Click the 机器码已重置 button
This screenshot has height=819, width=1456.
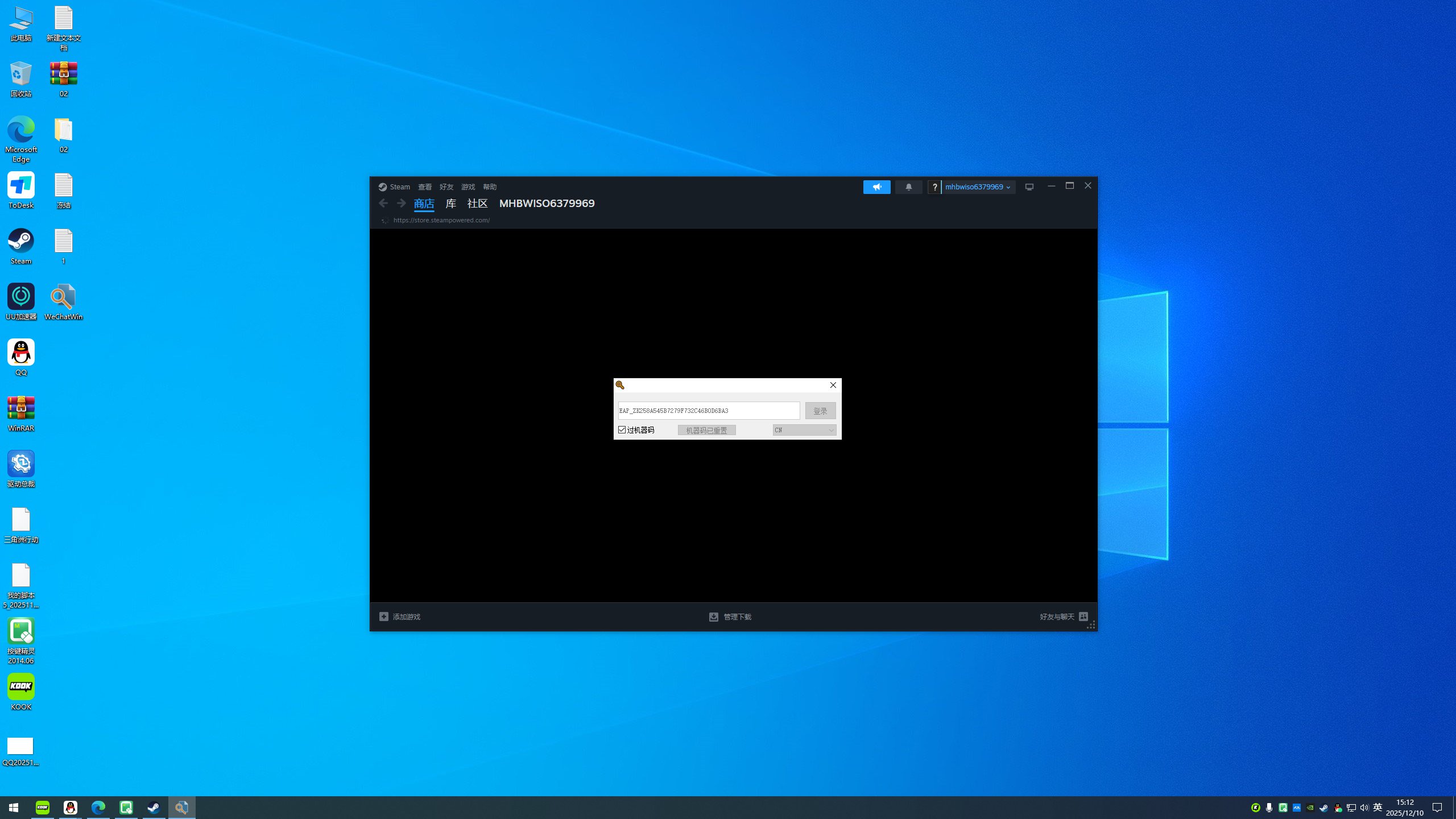click(706, 430)
